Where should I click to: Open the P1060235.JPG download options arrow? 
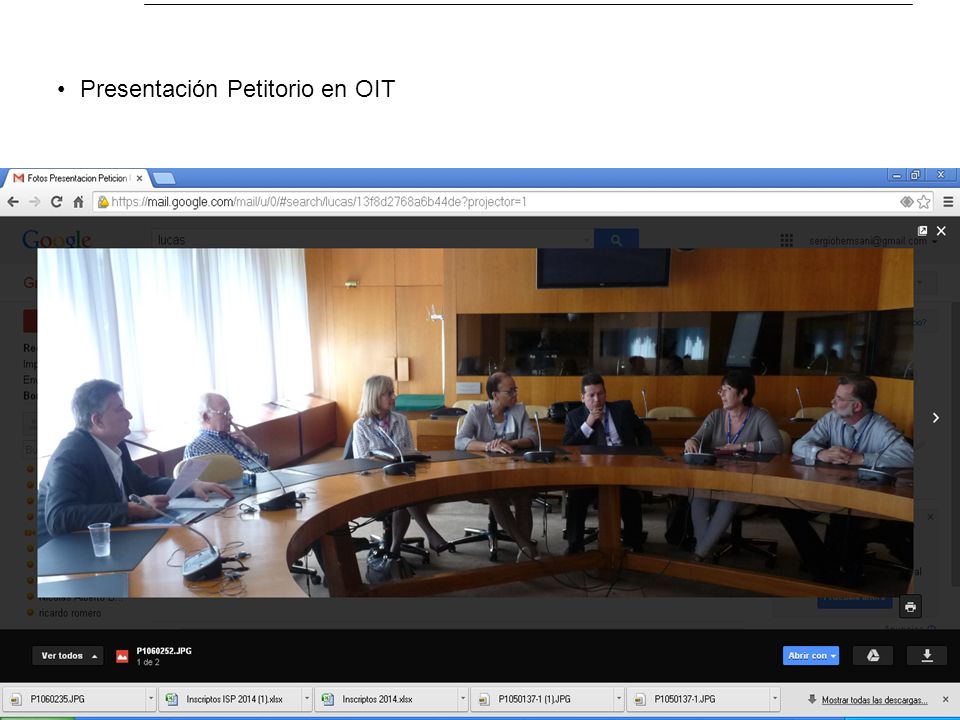pyautogui.click(x=151, y=699)
